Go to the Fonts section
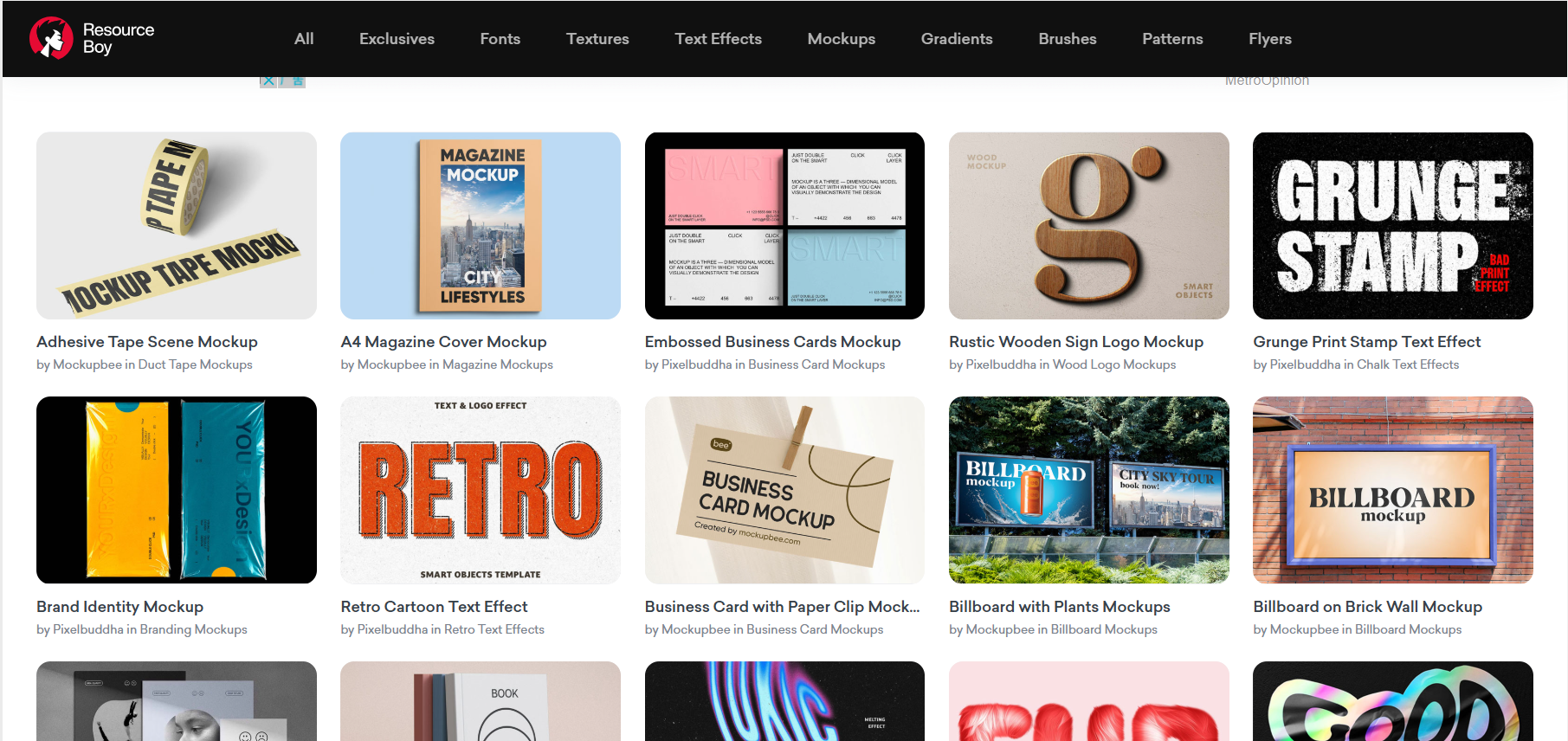 500,39
